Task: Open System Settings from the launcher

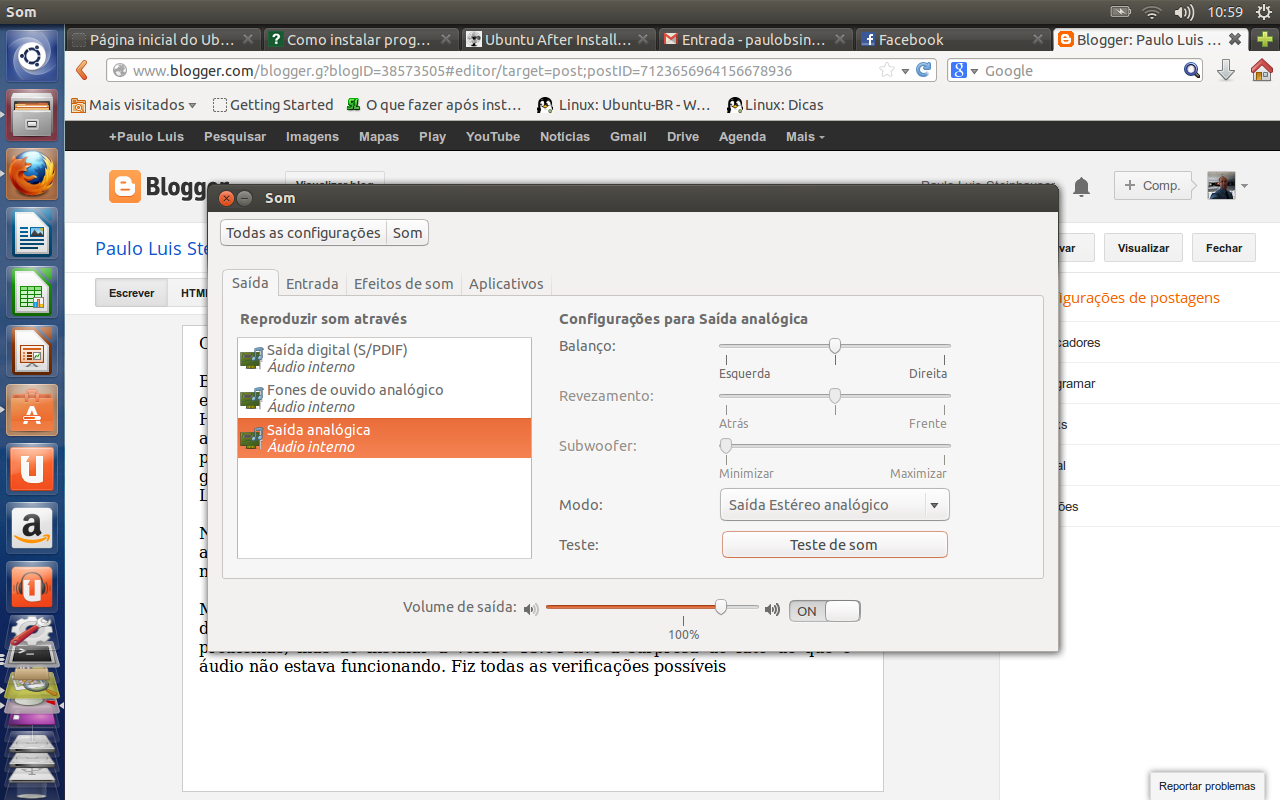Action: [x=30, y=632]
